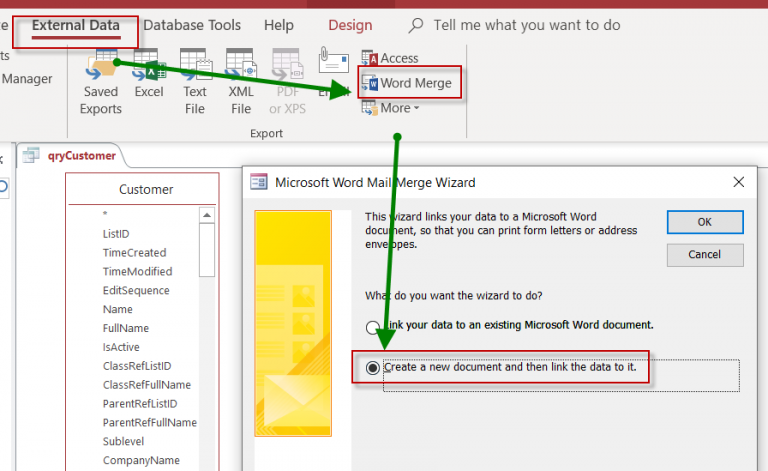Select the CompanyName field in Customer table
768x471 pixels.
[144, 461]
